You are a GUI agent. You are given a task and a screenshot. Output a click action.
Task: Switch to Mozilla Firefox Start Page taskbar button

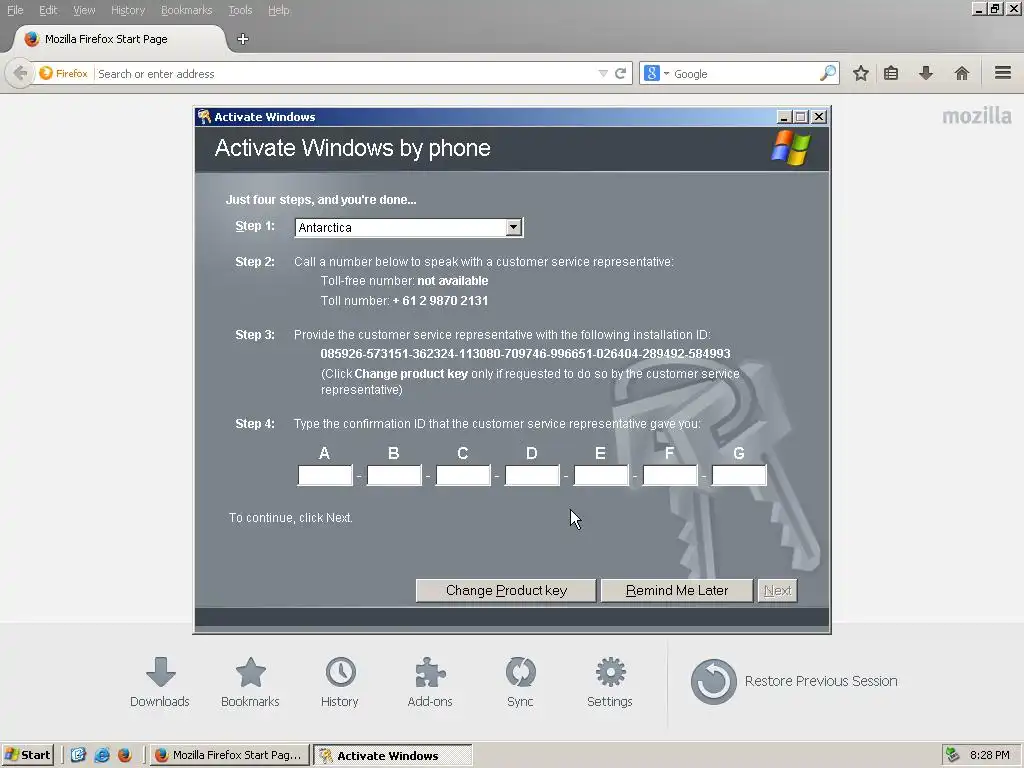[229, 755]
